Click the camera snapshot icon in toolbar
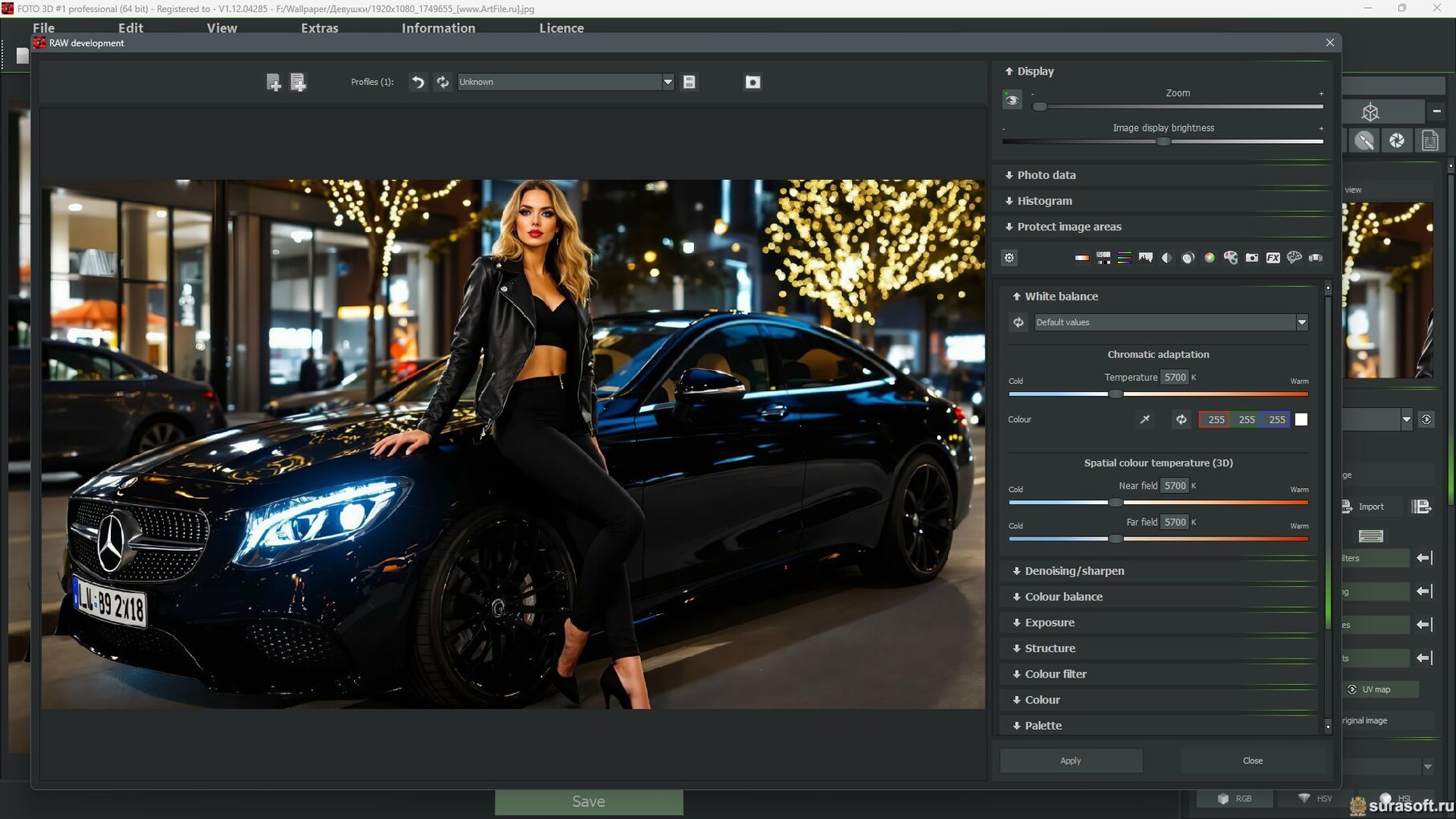This screenshot has width=1456, height=819. 752,82
